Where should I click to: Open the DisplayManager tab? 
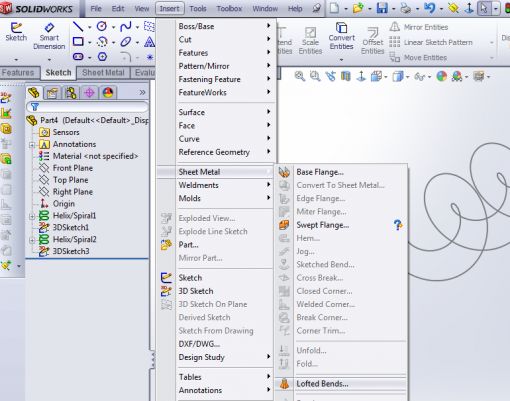coord(108,93)
